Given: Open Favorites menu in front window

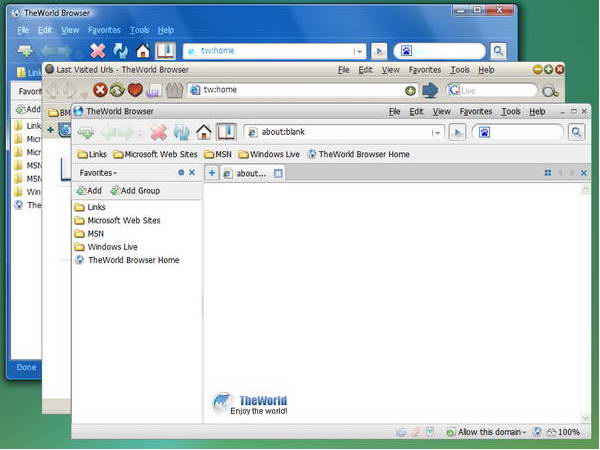Looking at the screenshot, I should click(x=476, y=111).
